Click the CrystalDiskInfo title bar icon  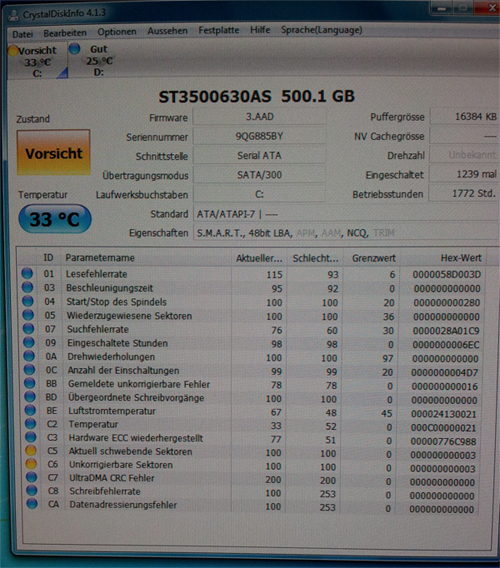[x=14, y=15]
